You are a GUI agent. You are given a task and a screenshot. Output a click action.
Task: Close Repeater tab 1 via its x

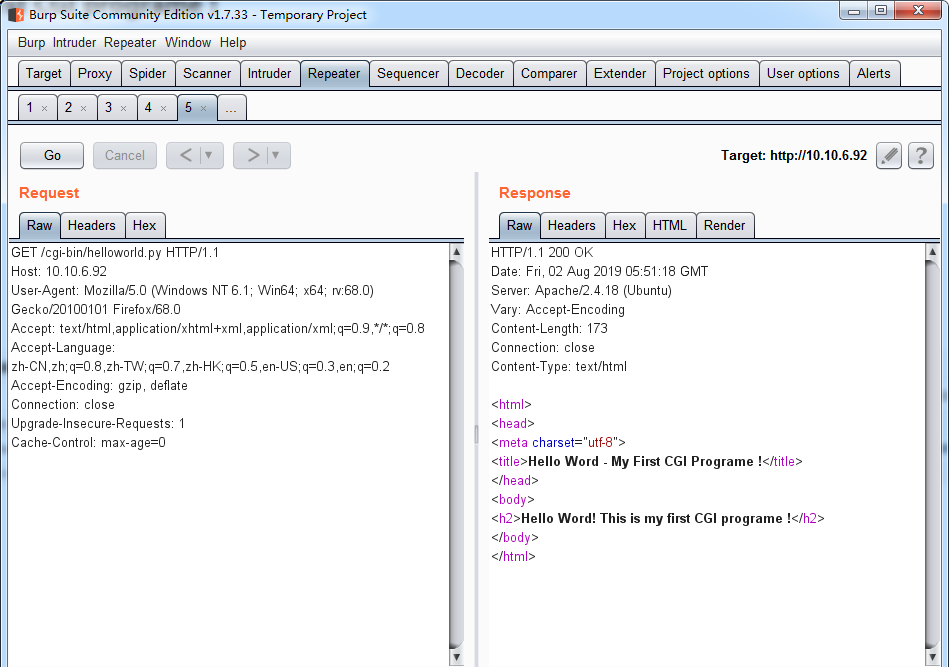pos(44,108)
